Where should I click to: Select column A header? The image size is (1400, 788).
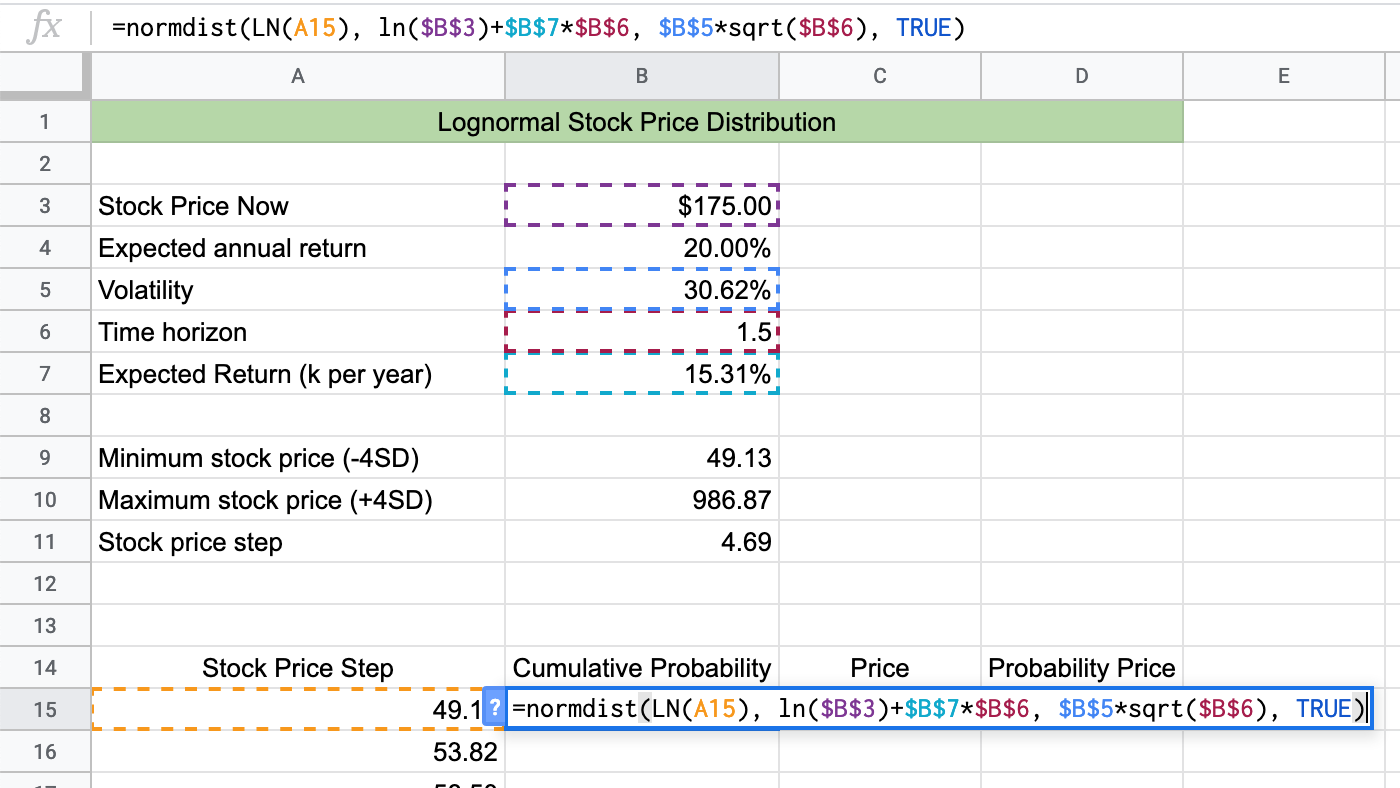coord(298,76)
